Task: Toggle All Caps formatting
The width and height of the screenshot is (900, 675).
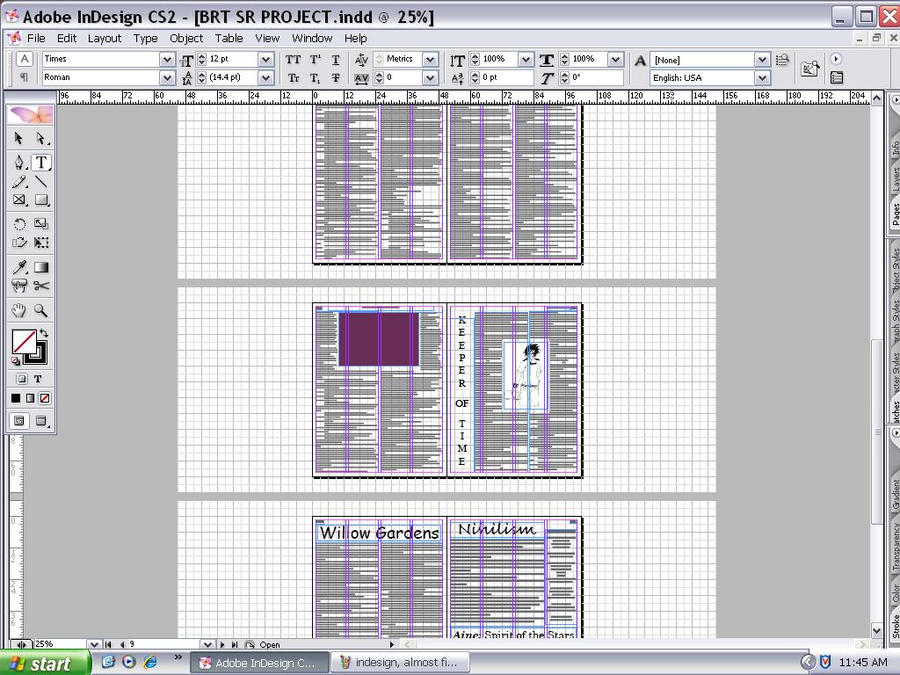Action: (293, 59)
